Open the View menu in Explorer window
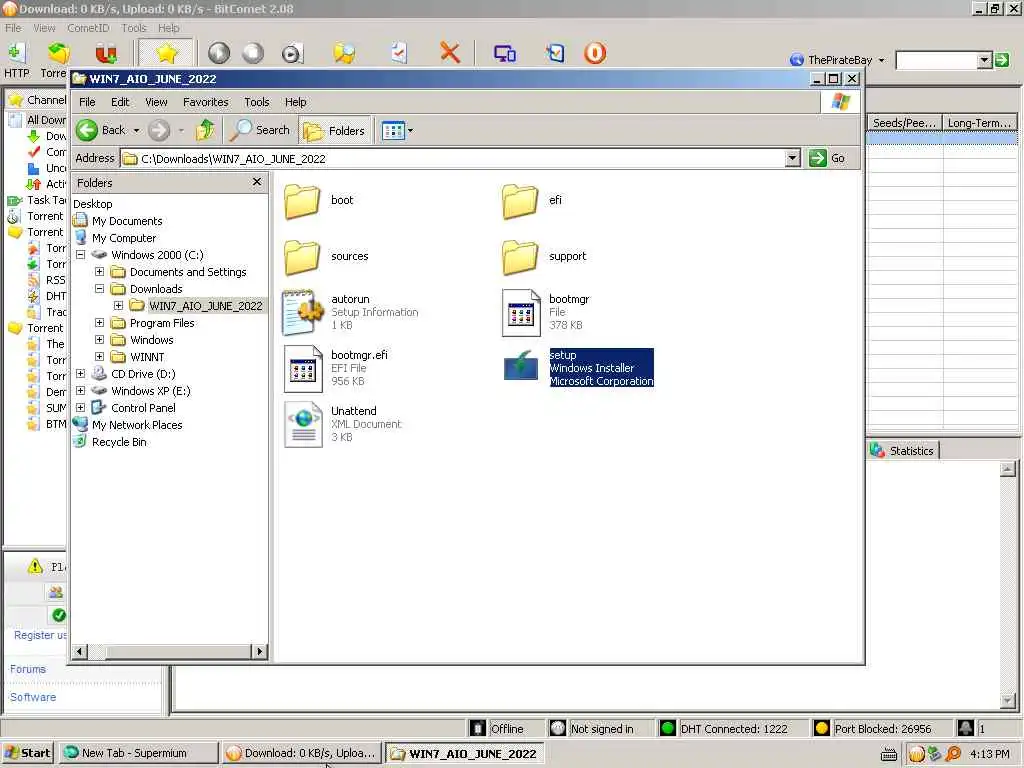Screen dimensions: 1024x768 (x=156, y=102)
